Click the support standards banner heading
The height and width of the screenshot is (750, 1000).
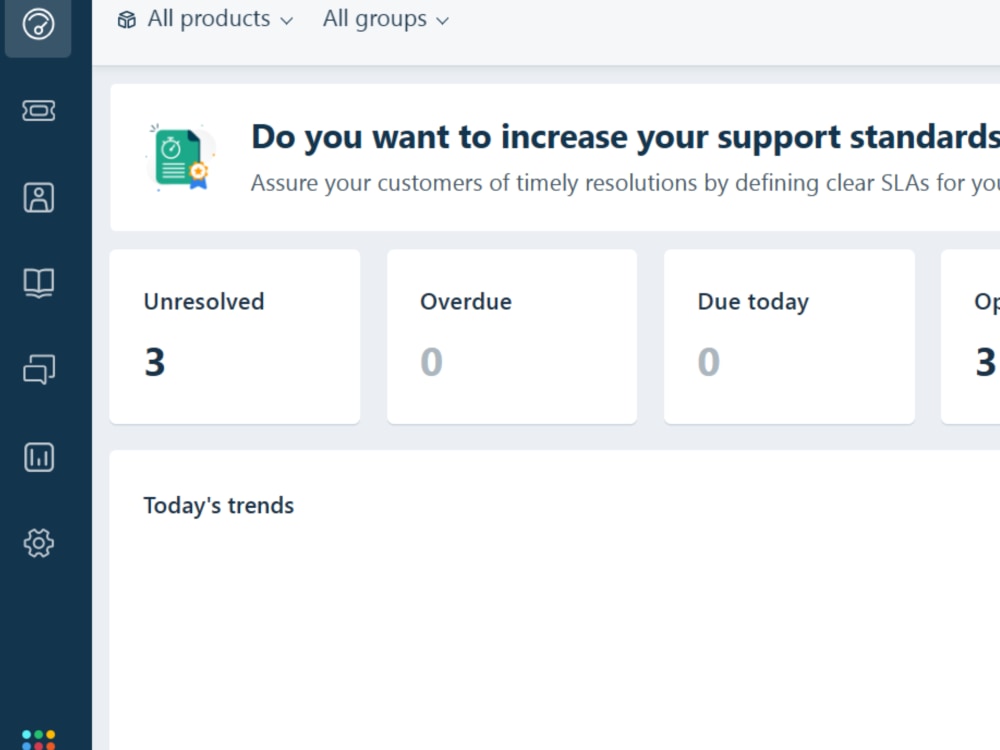tap(626, 137)
